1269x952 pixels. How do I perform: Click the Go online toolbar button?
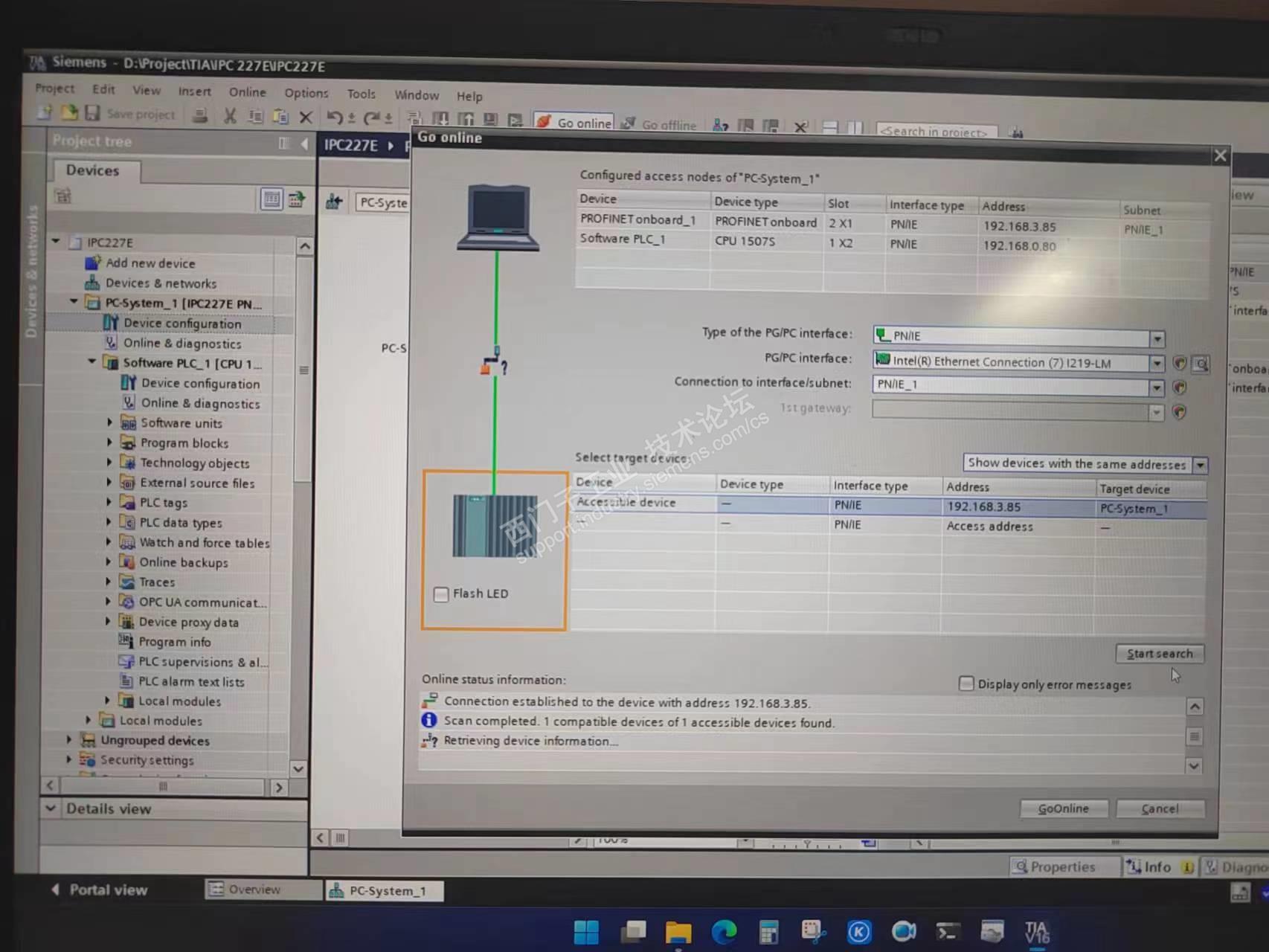pyautogui.click(x=574, y=122)
